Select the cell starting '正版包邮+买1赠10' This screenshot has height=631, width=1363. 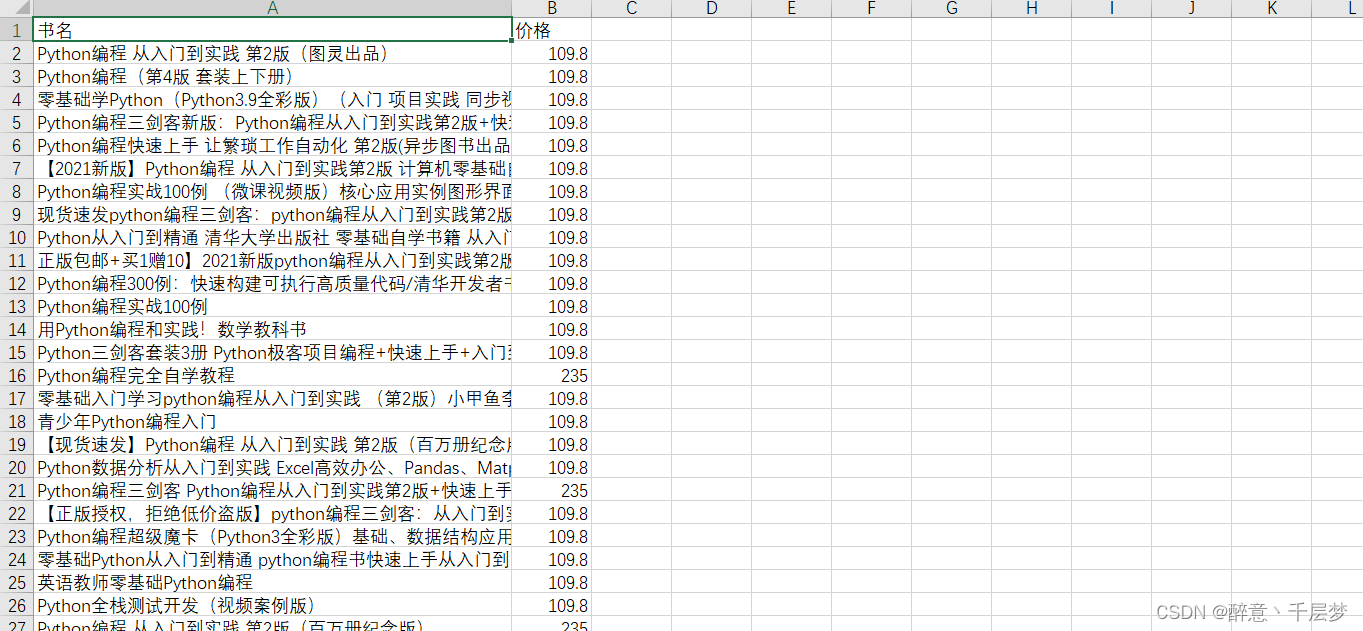coord(272,260)
